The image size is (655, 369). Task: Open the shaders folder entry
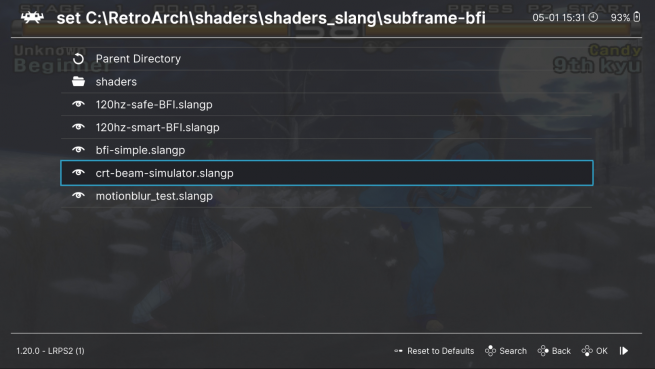[x=327, y=81]
